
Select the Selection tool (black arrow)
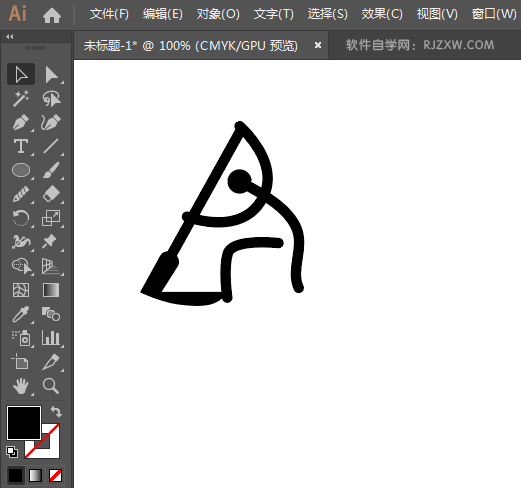21,74
